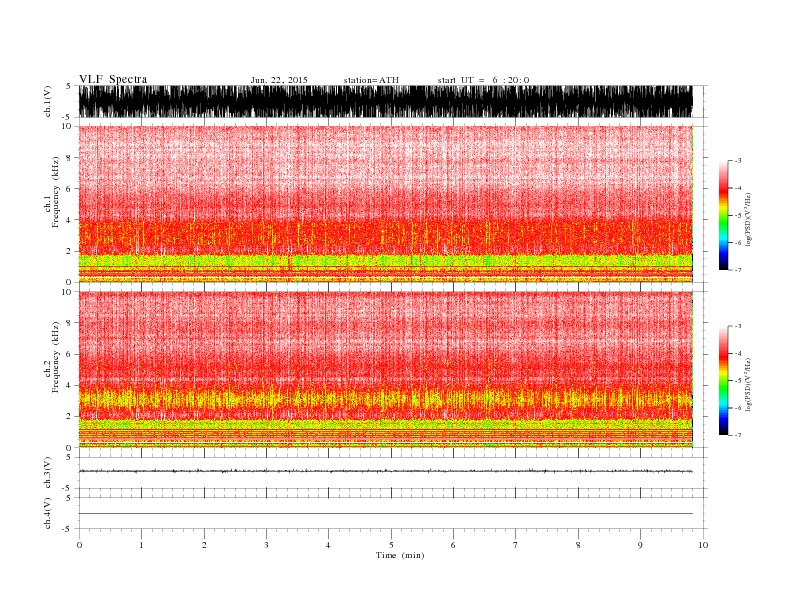Image resolution: width=792 pixels, height=612 pixels.
Task: Click time axis tick label "8"
Action: pyautogui.click(x=578, y=545)
